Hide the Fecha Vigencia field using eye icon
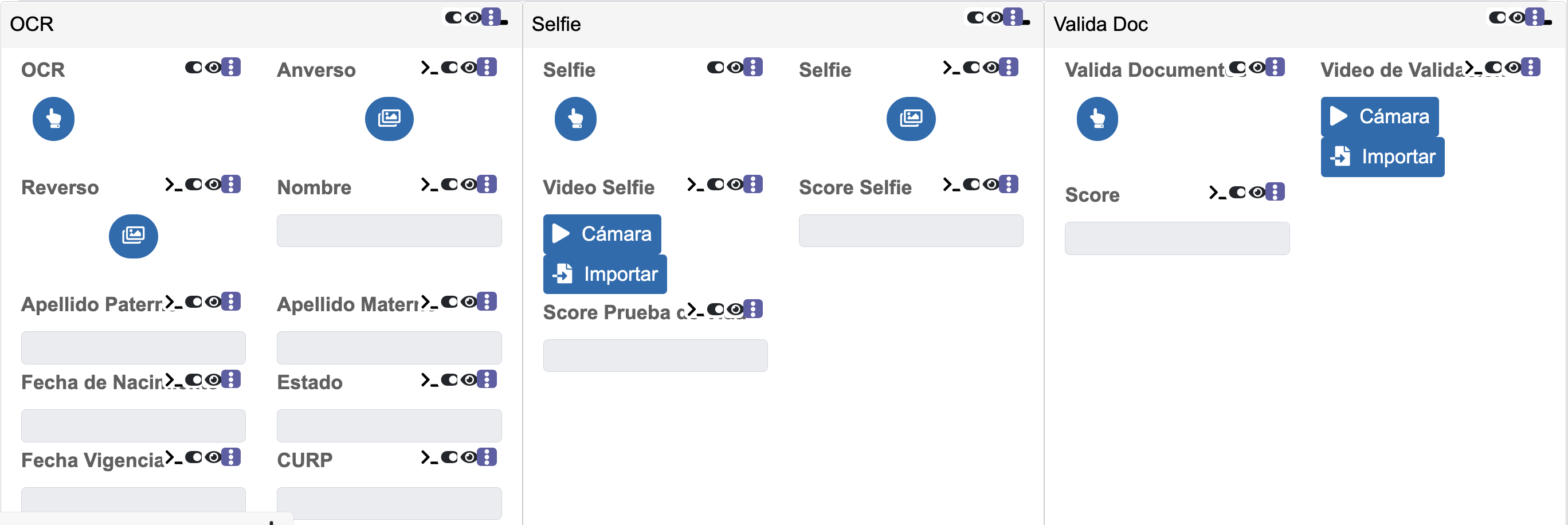 point(213,457)
